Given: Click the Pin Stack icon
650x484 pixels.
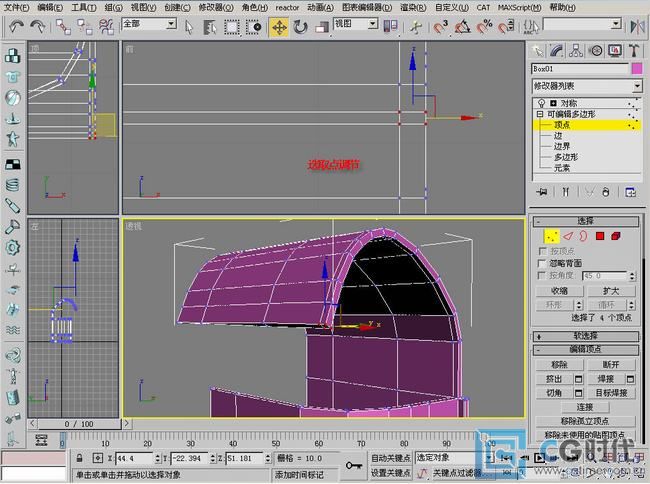Looking at the screenshot, I should pyautogui.click(x=541, y=192).
